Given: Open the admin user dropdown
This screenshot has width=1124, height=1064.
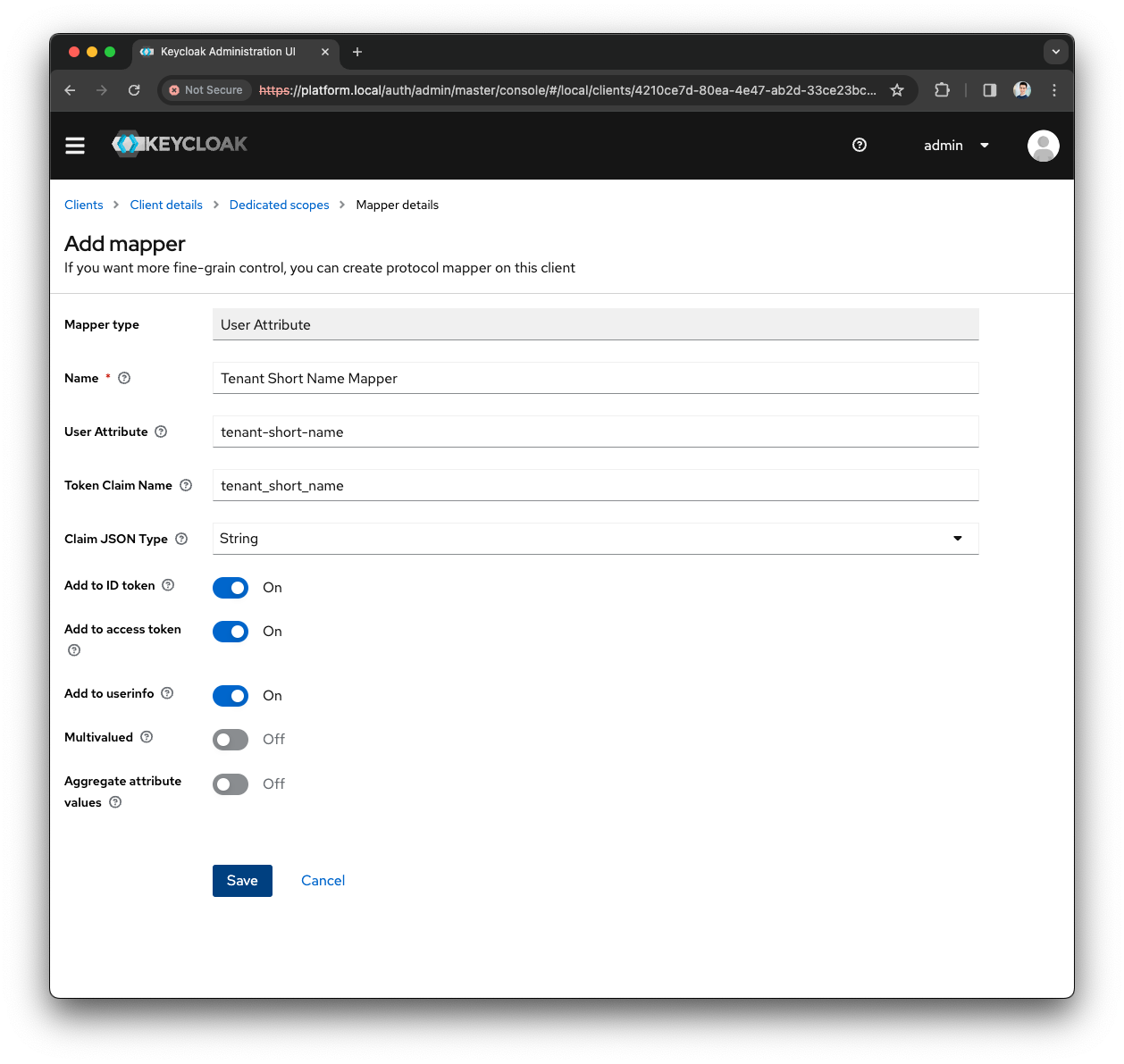Looking at the screenshot, I should [x=956, y=146].
